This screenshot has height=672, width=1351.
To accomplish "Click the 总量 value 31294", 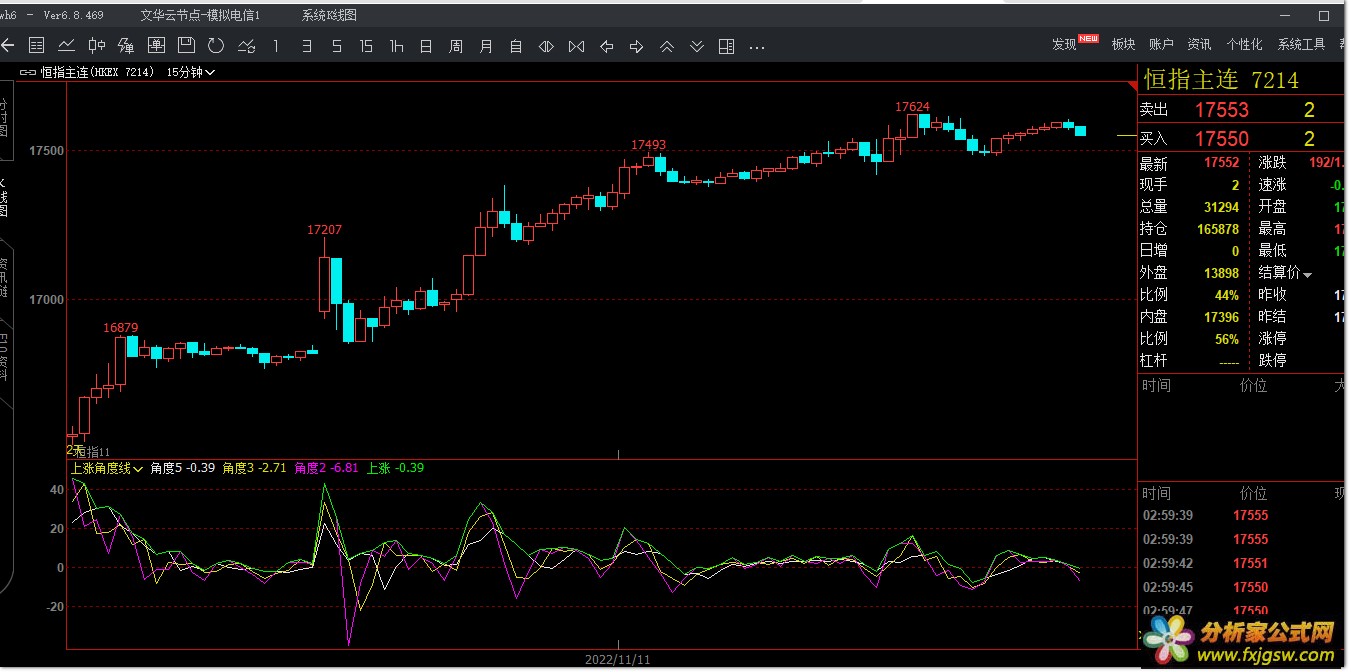I will click(x=1222, y=207).
